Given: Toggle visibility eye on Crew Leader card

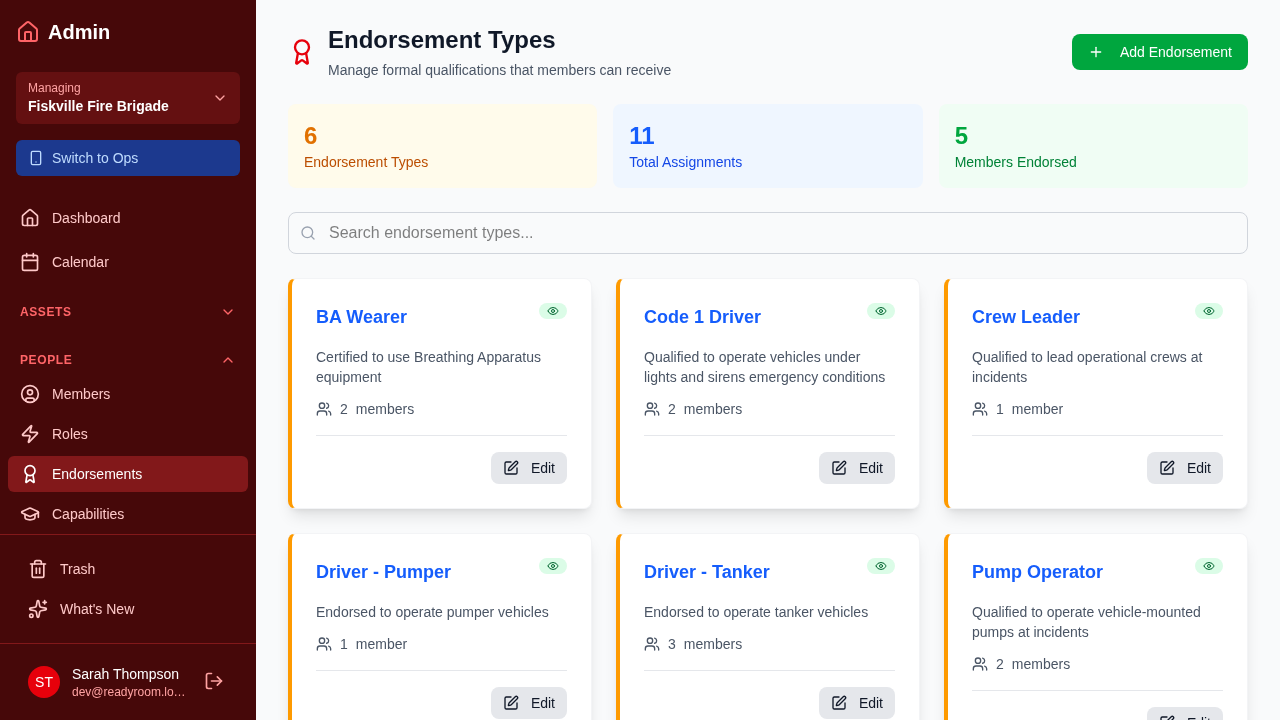Looking at the screenshot, I should [1209, 311].
